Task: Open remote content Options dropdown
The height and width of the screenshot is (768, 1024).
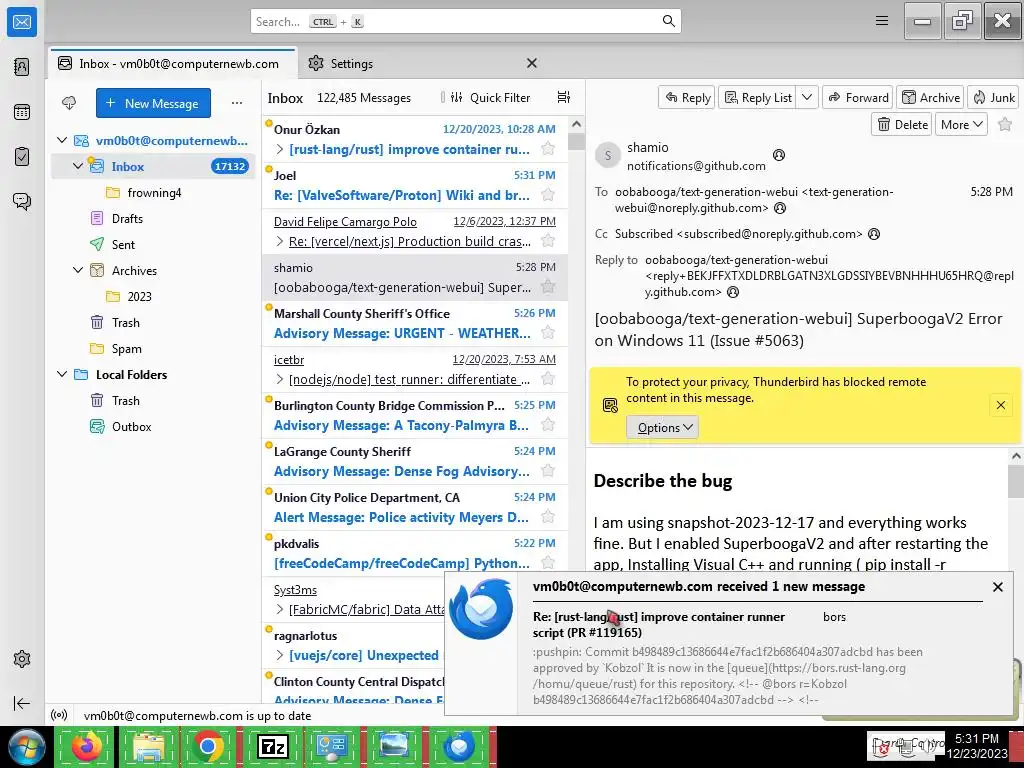Action: click(663, 427)
